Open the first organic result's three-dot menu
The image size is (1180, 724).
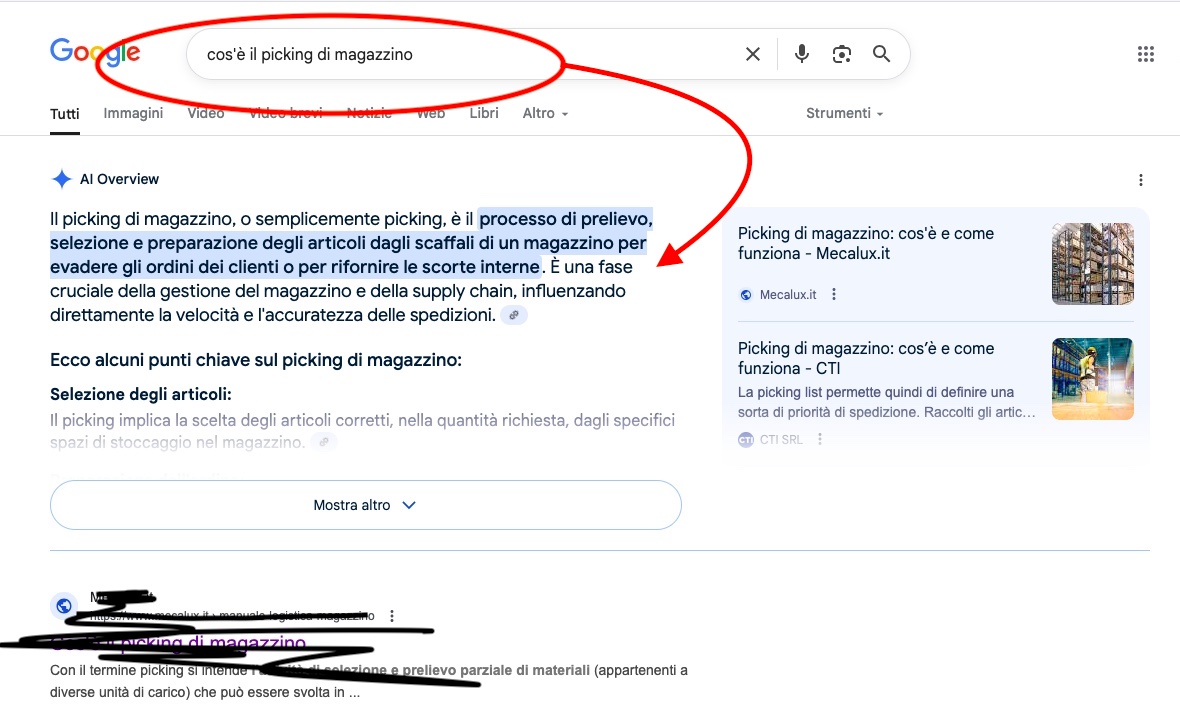coord(392,616)
